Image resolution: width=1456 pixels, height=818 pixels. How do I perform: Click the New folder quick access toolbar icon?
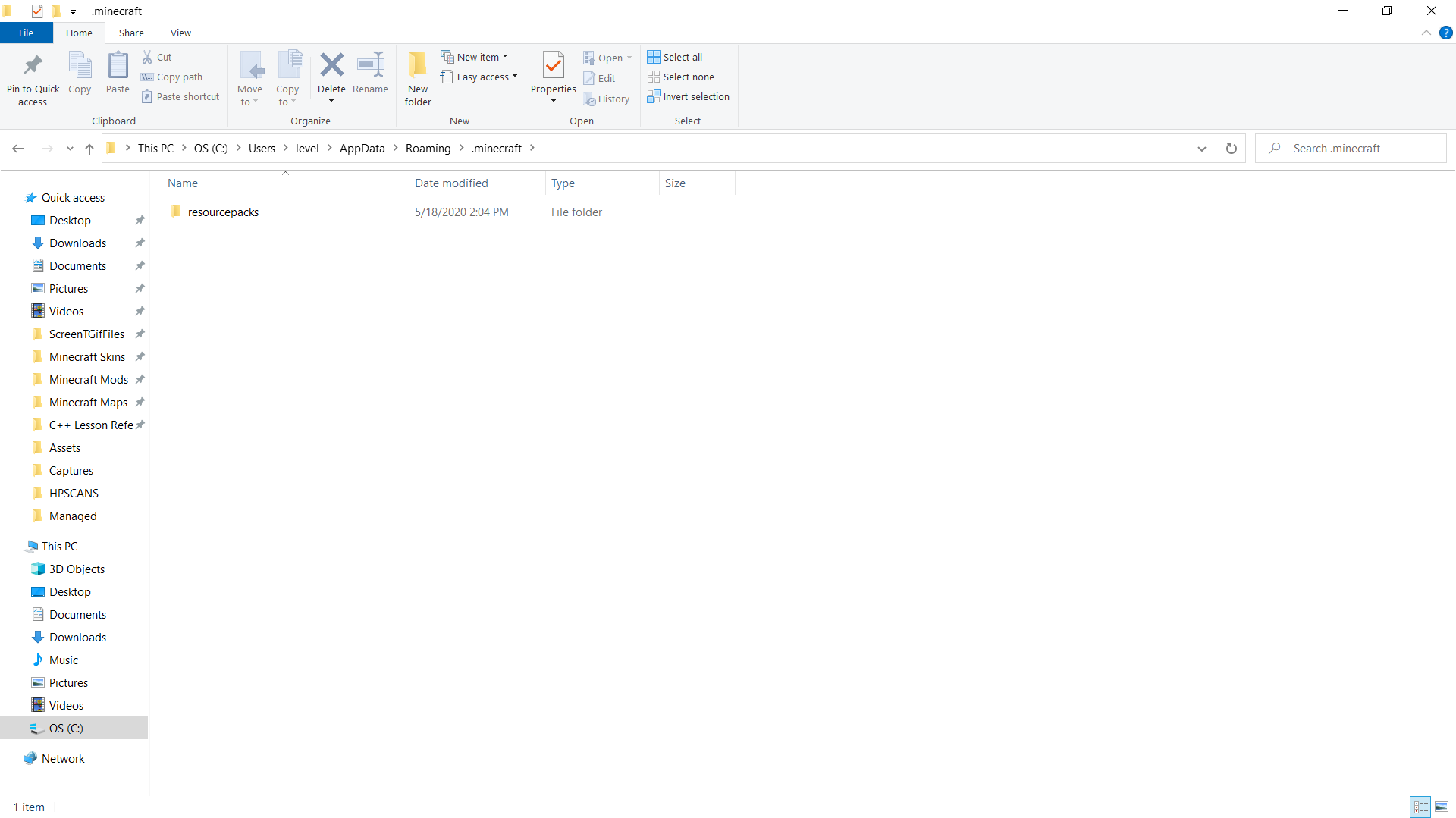click(x=55, y=11)
